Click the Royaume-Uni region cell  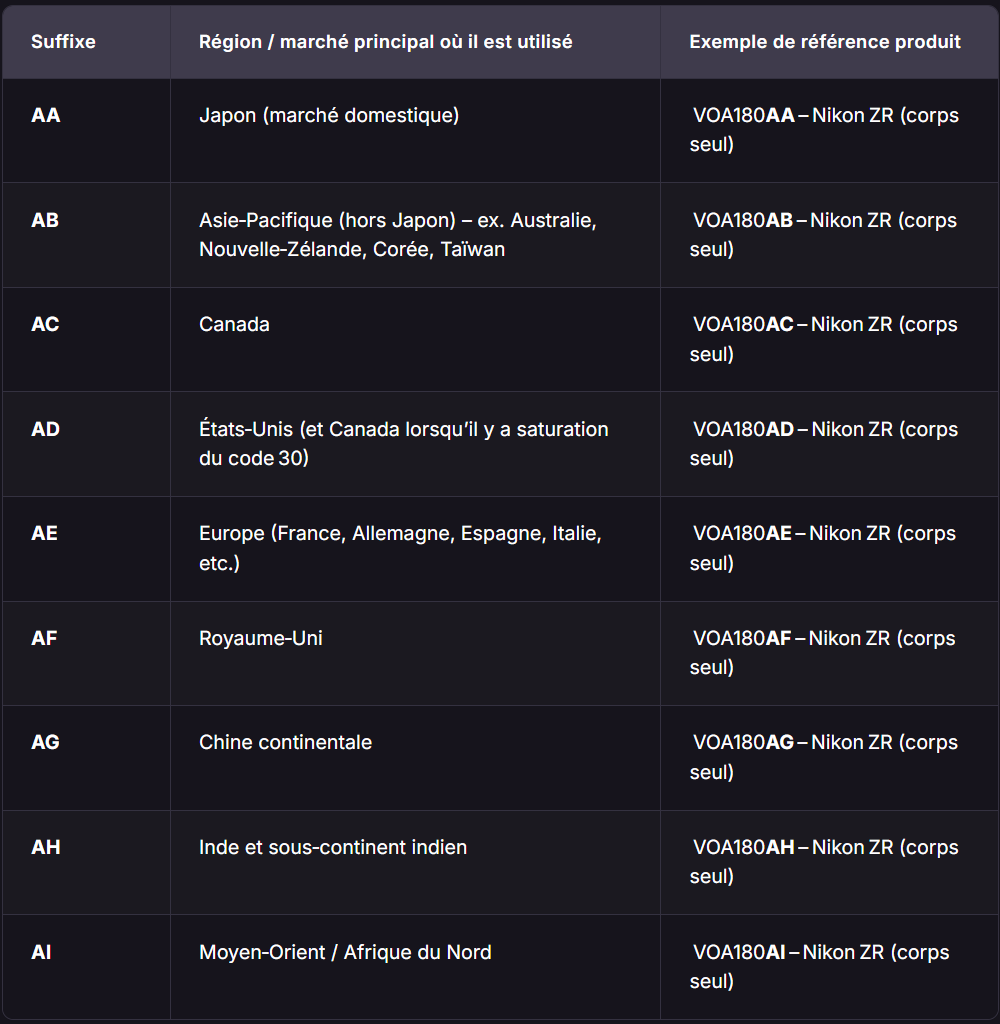261,638
